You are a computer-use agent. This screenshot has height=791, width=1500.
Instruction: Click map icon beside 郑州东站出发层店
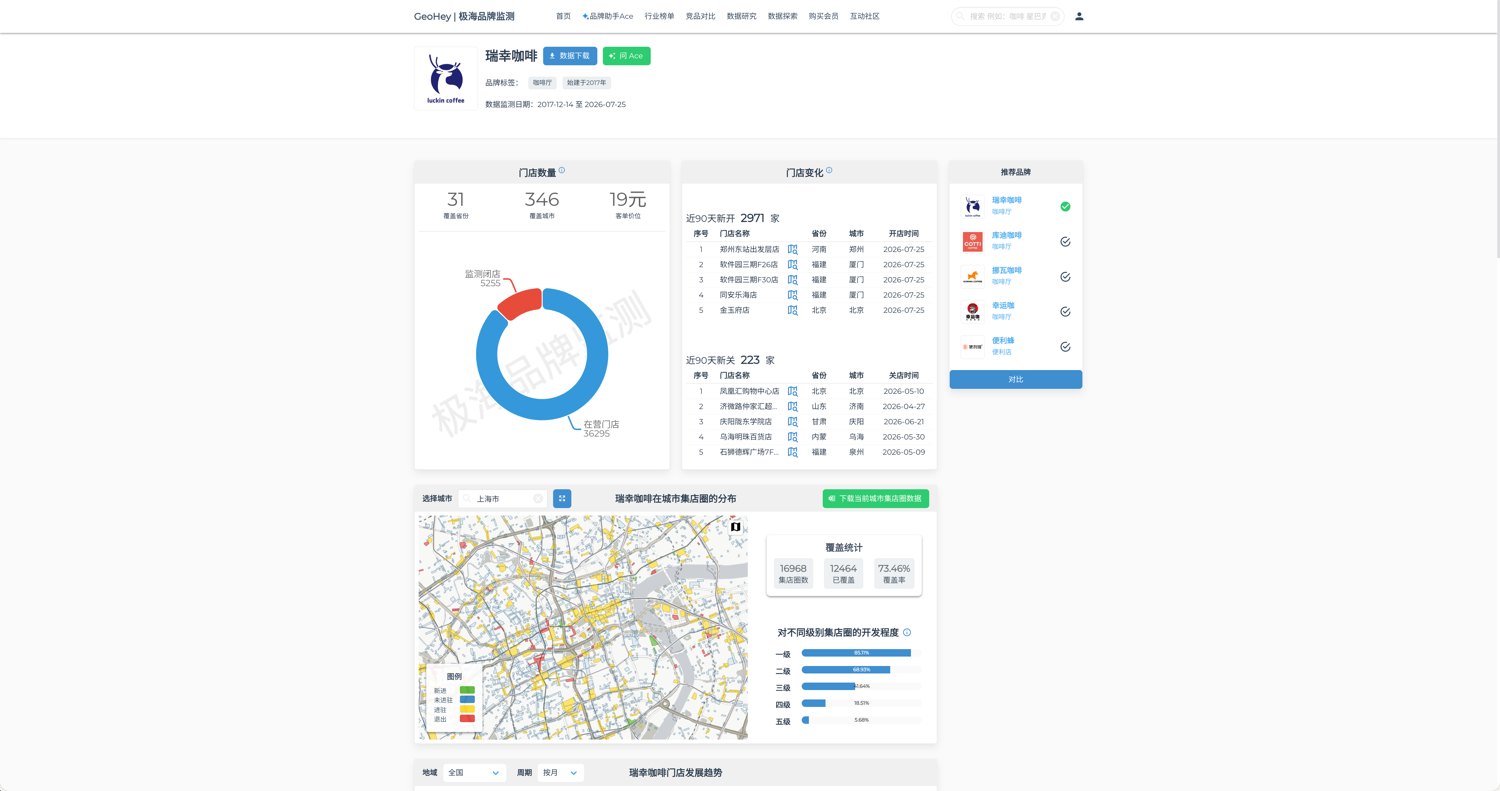tap(793, 250)
